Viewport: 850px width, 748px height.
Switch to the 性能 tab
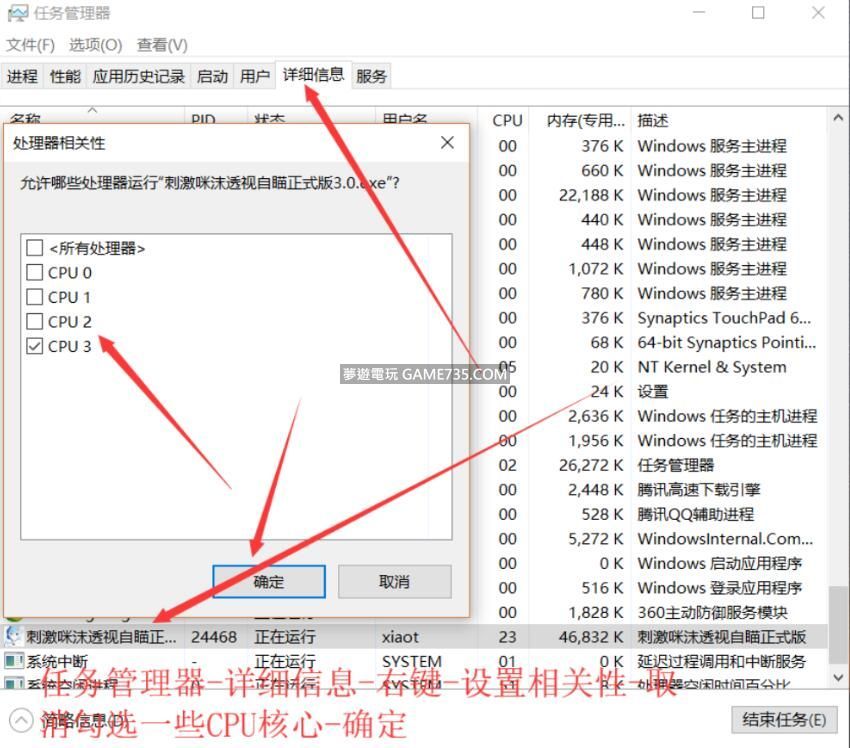65,76
